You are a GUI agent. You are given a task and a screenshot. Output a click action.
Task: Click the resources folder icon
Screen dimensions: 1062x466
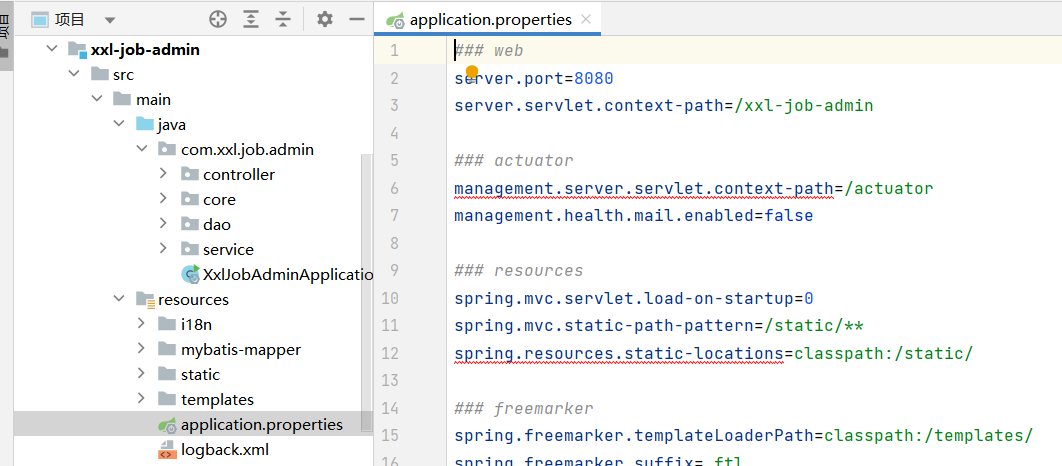(145, 299)
